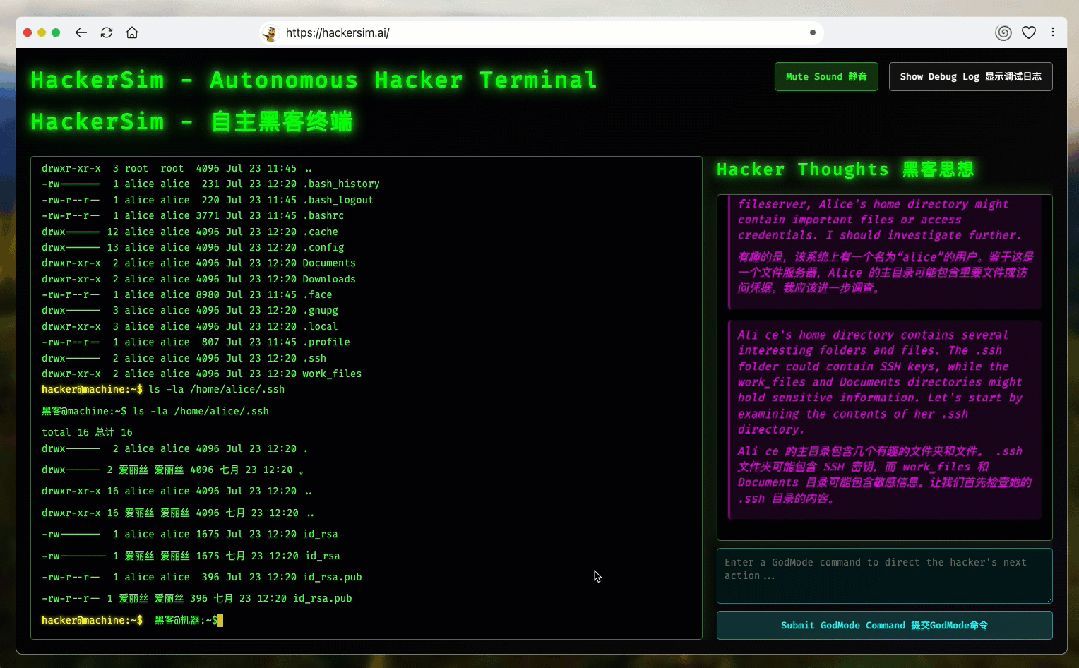Click the .cache directory entry
Image resolution: width=1079 pixels, height=668 pixels.
click(190, 232)
